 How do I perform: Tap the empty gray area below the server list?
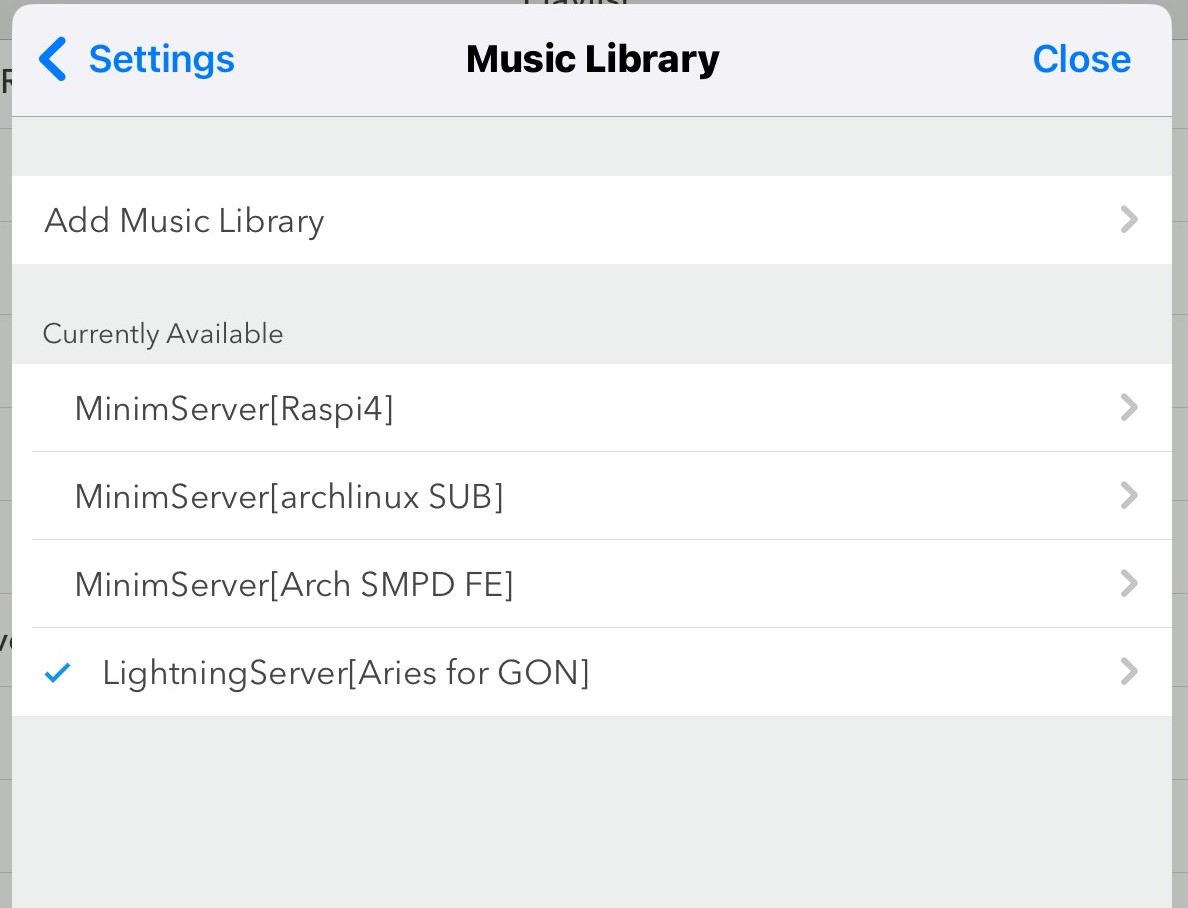pos(592,810)
